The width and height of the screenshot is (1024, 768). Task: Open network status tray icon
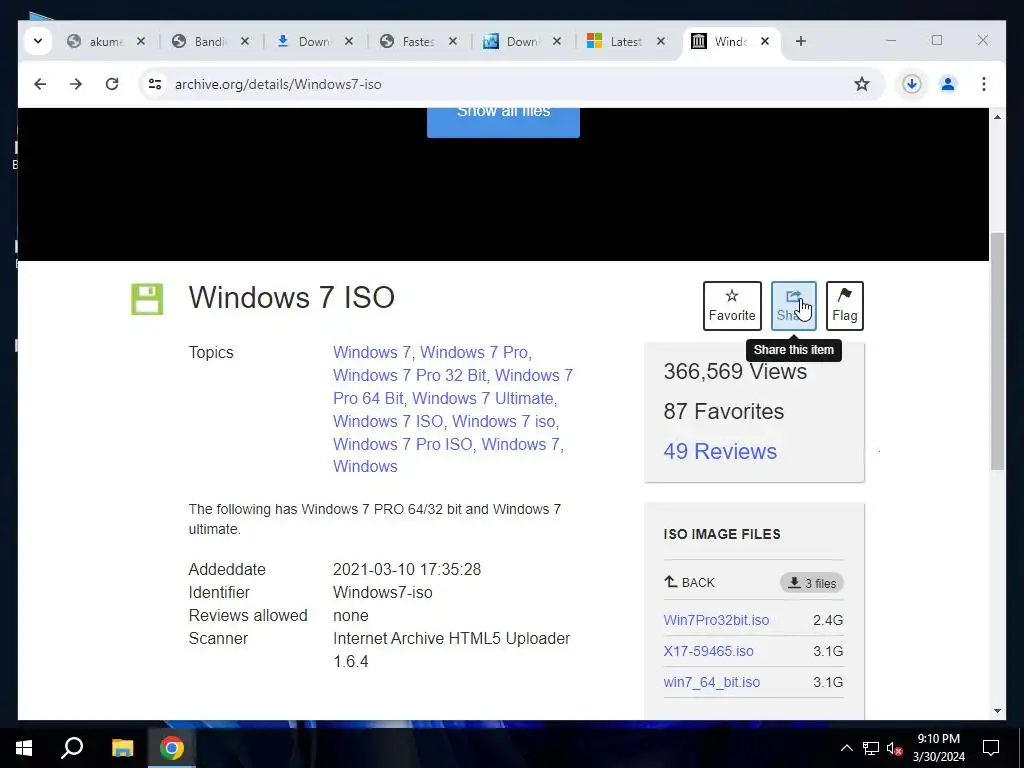tap(871, 748)
